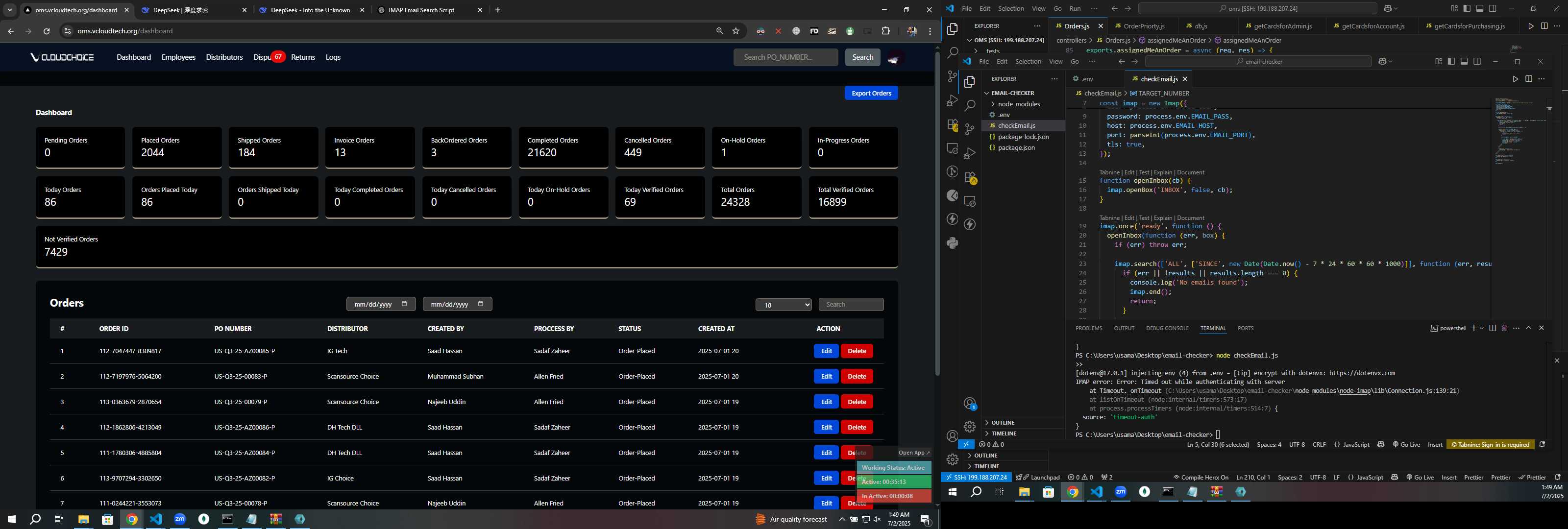Toggle Secondary Side Bar in OMS VS Code window

(x=1493, y=8)
